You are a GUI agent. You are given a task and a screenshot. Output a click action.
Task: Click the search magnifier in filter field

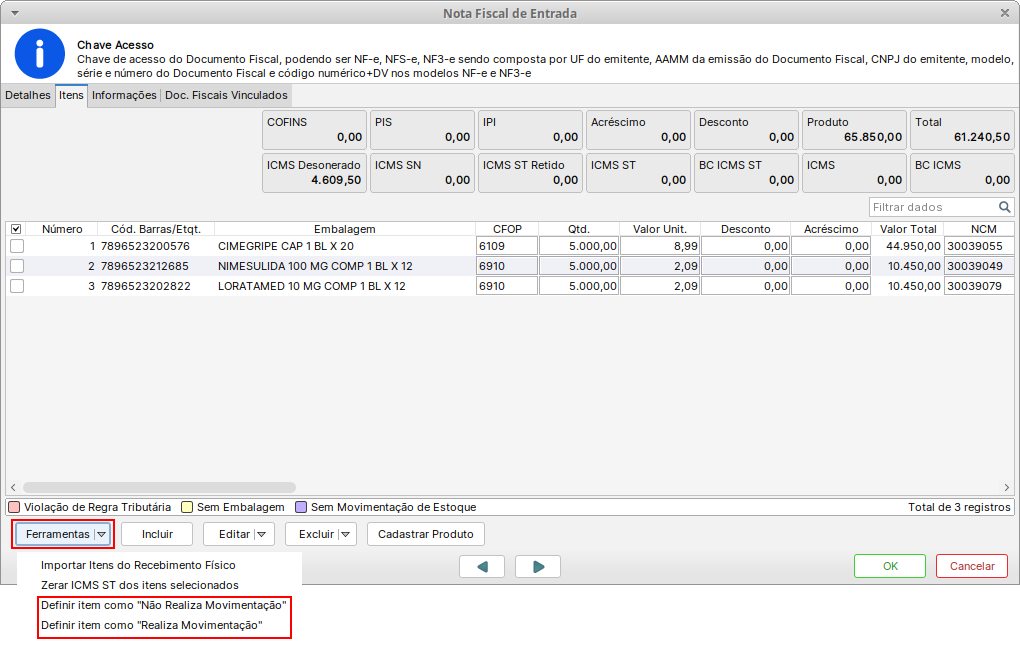click(1005, 207)
